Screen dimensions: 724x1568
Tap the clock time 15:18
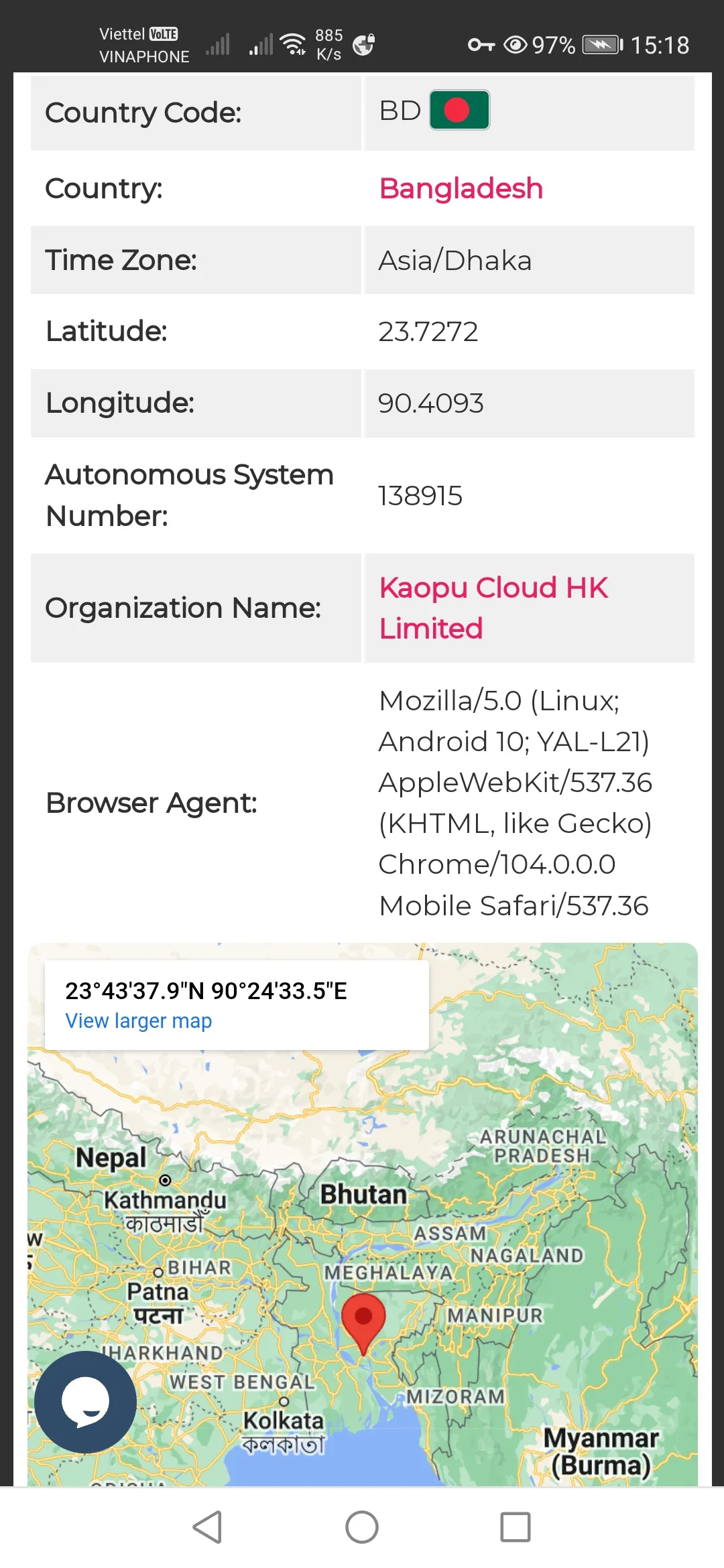click(x=660, y=45)
